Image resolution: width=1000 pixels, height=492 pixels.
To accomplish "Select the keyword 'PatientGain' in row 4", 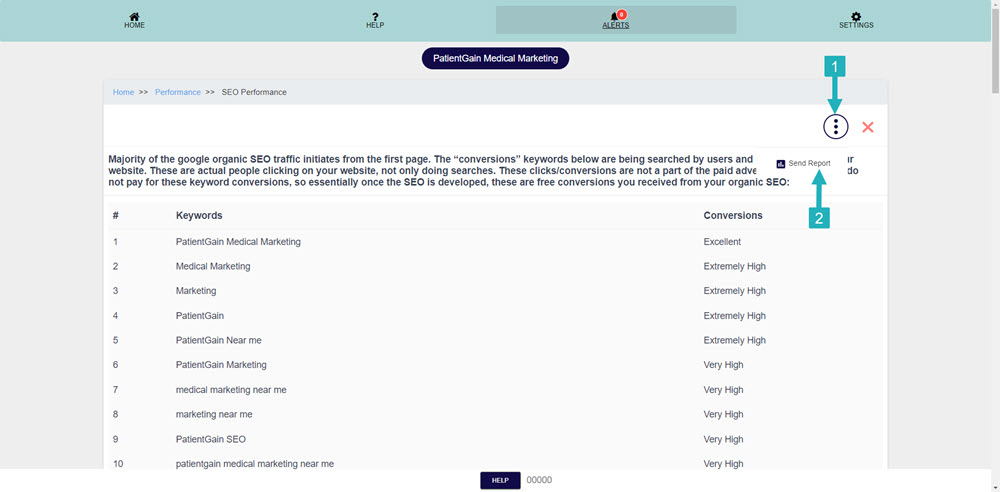I will pos(200,315).
